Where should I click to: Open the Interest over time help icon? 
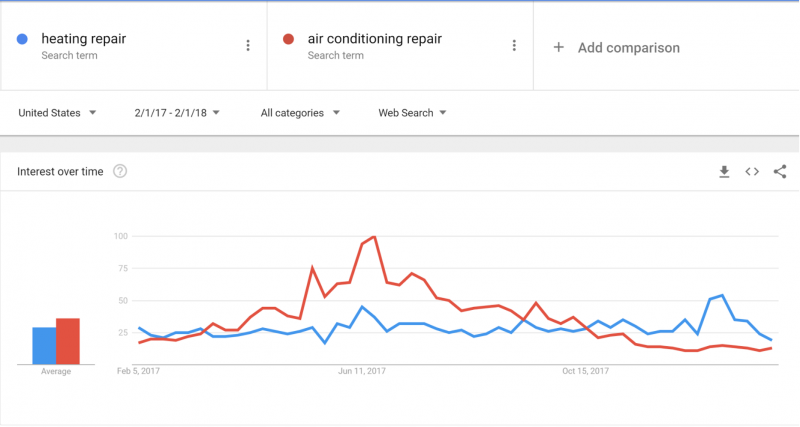(x=120, y=171)
